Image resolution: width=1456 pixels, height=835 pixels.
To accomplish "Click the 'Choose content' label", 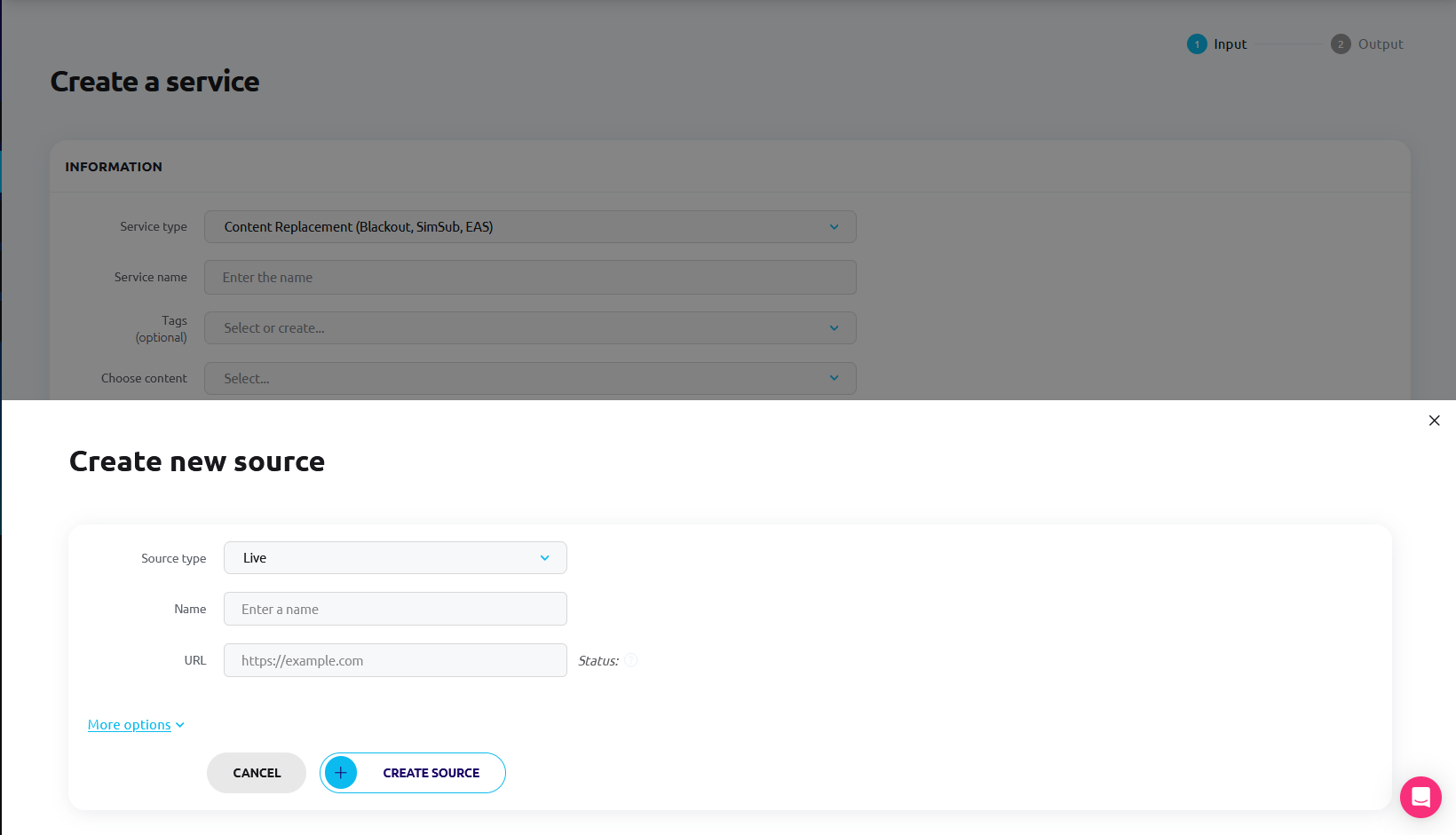I will [144, 378].
